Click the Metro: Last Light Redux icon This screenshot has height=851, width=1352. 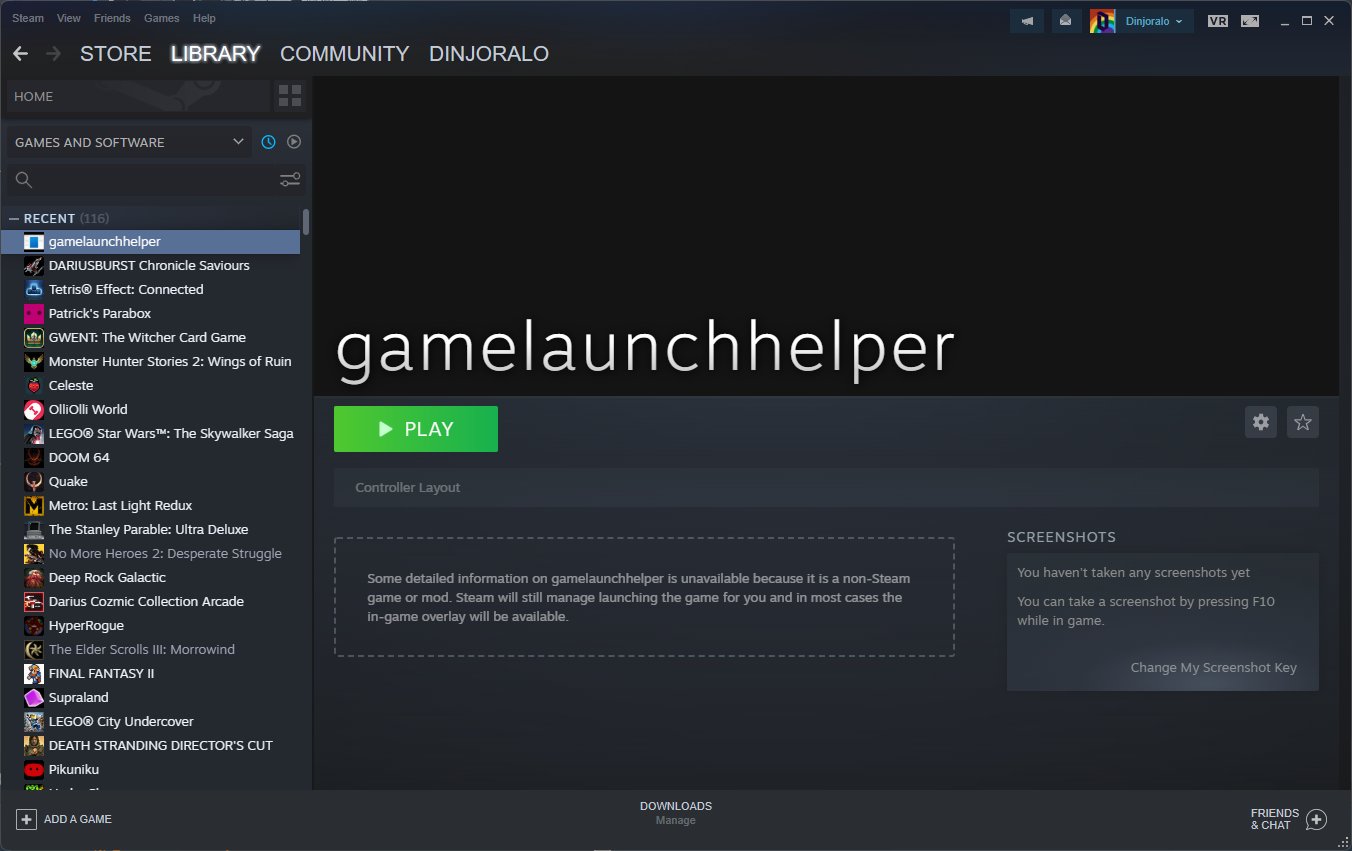[34, 506]
